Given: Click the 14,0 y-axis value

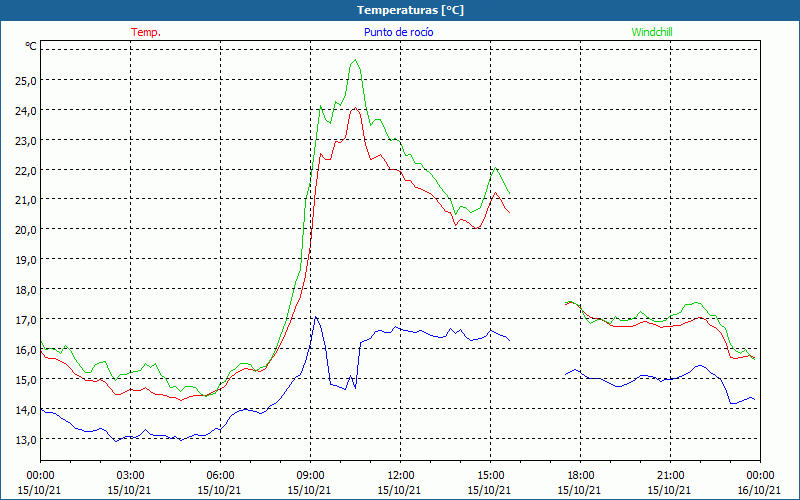Looking at the screenshot, I should tap(26, 410).
